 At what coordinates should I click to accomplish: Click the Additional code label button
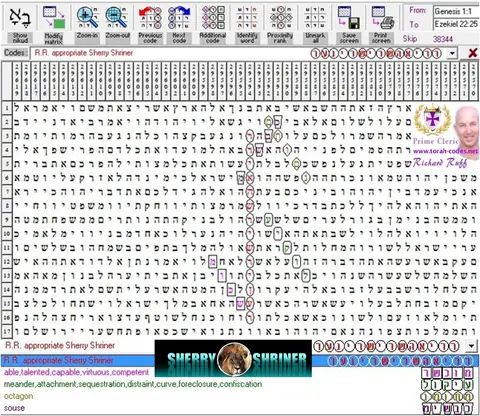tap(213, 38)
